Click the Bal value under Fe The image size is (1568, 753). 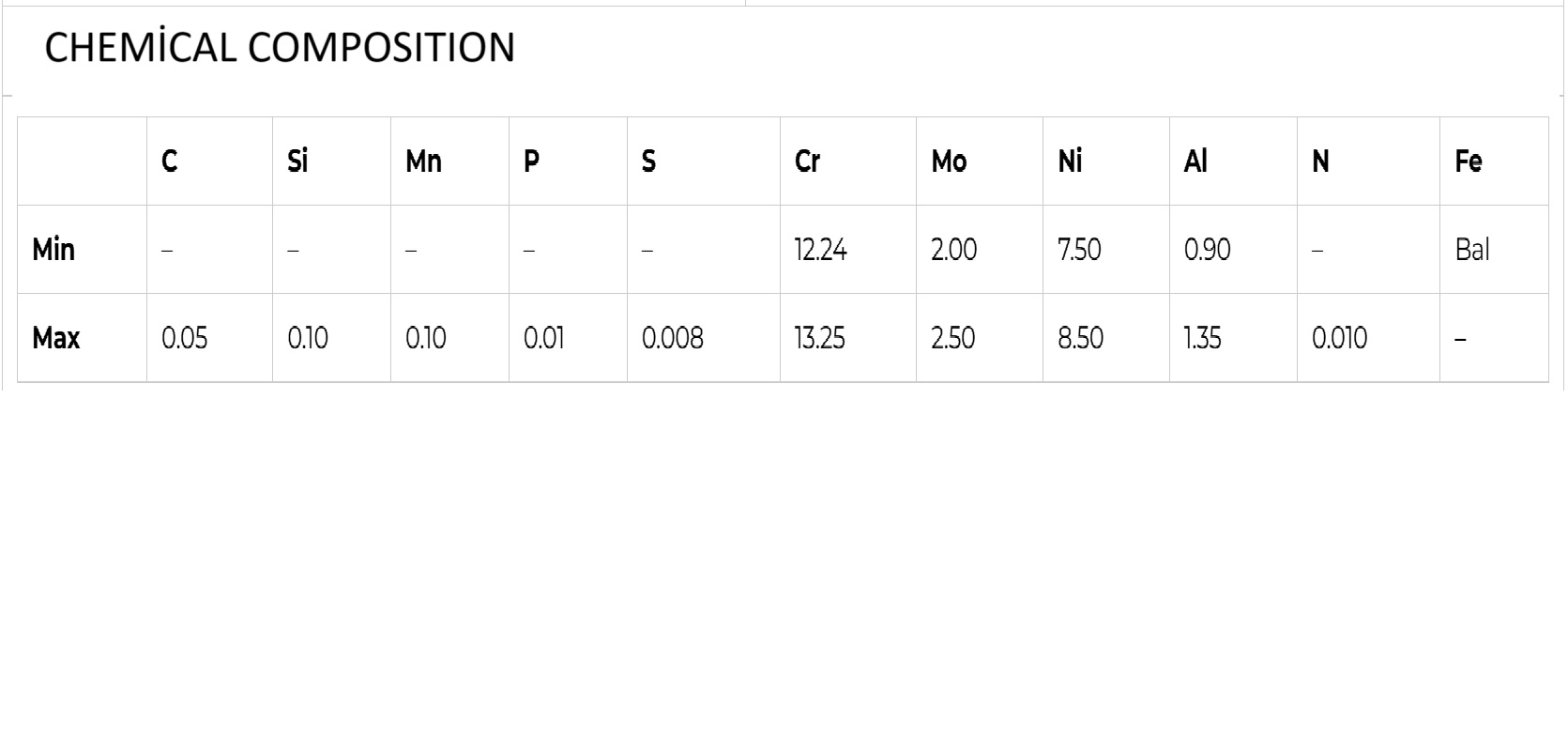pyautogui.click(x=1472, y=250)
